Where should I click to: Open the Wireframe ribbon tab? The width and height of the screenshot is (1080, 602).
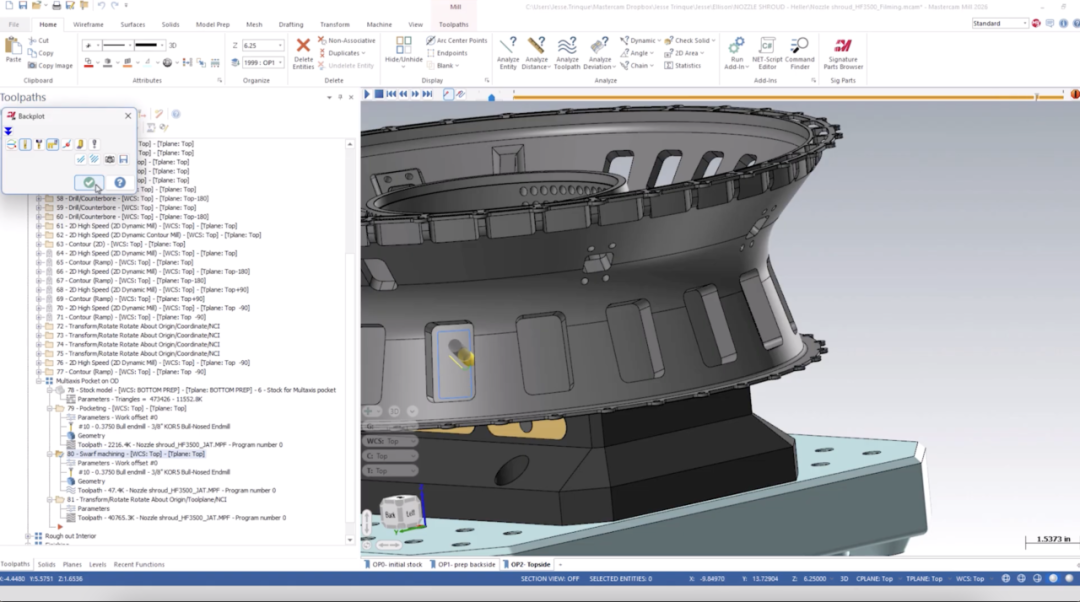pyautogui.click(x=88, y=24)
